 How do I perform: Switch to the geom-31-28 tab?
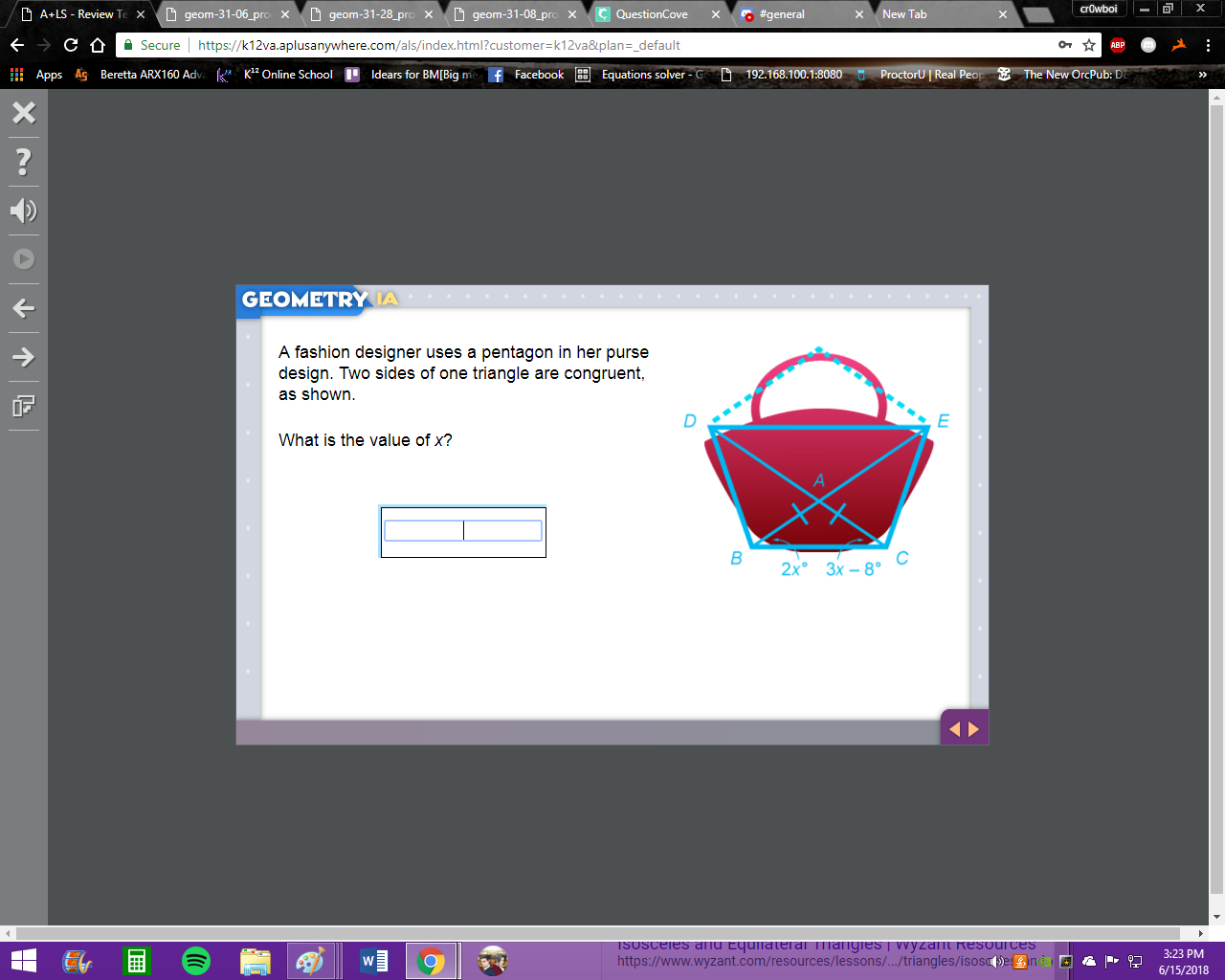370,14
